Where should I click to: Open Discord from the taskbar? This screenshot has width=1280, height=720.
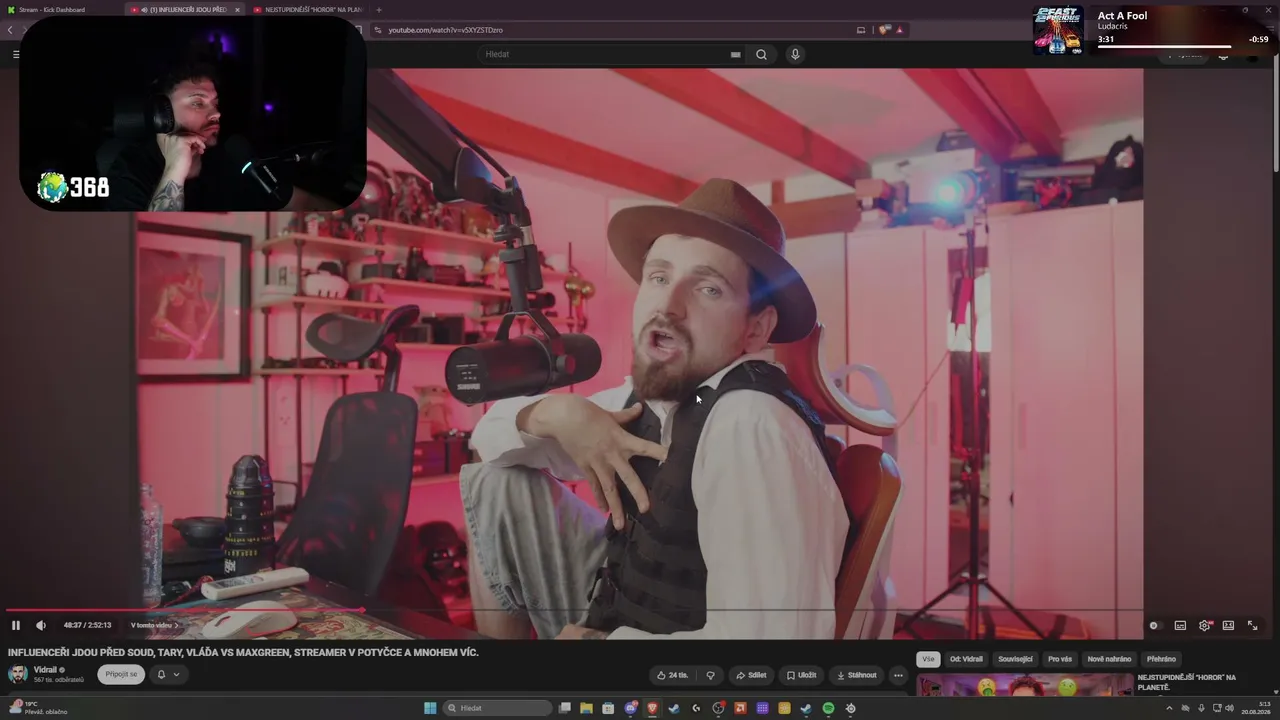coord(631,708)
